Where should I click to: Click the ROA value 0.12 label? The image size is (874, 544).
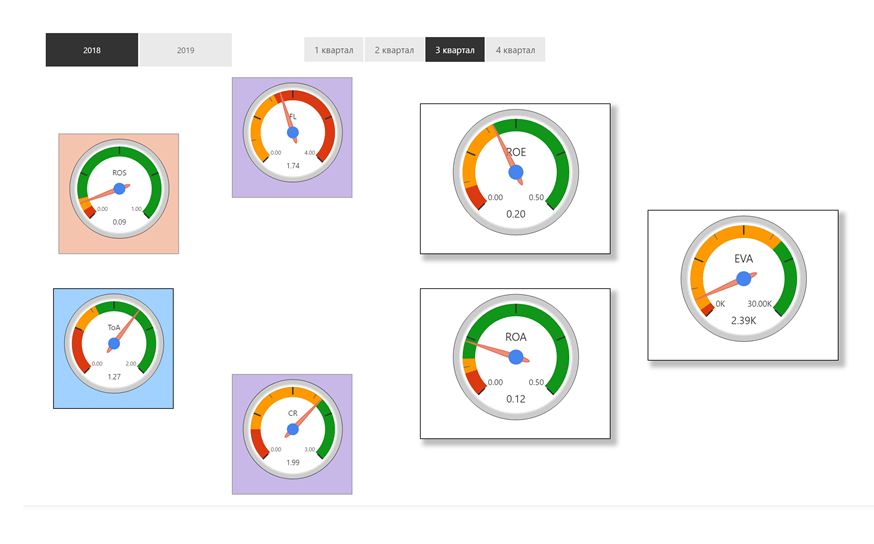point(516,399)
